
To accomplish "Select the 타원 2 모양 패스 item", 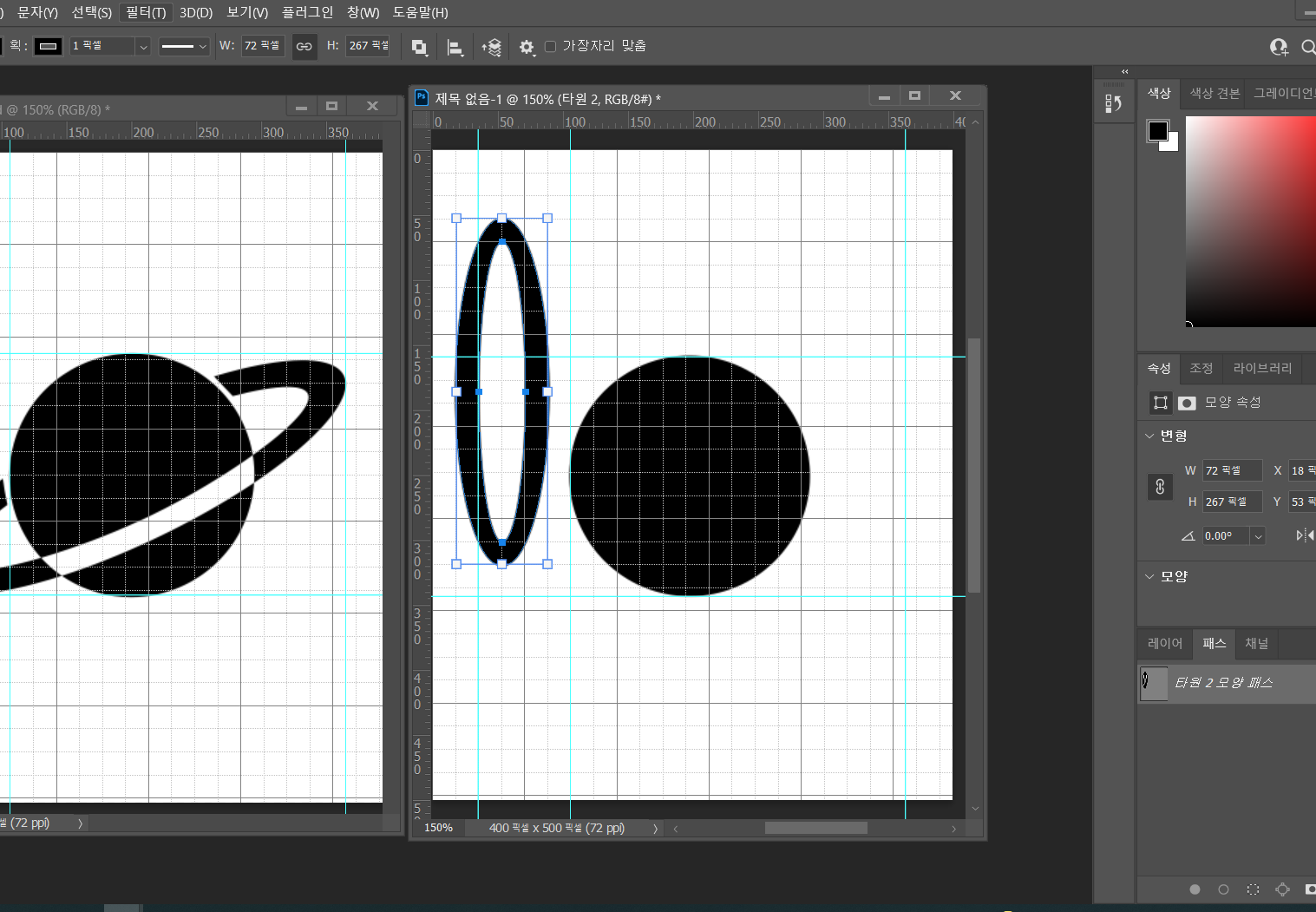I will (1223, 683).
